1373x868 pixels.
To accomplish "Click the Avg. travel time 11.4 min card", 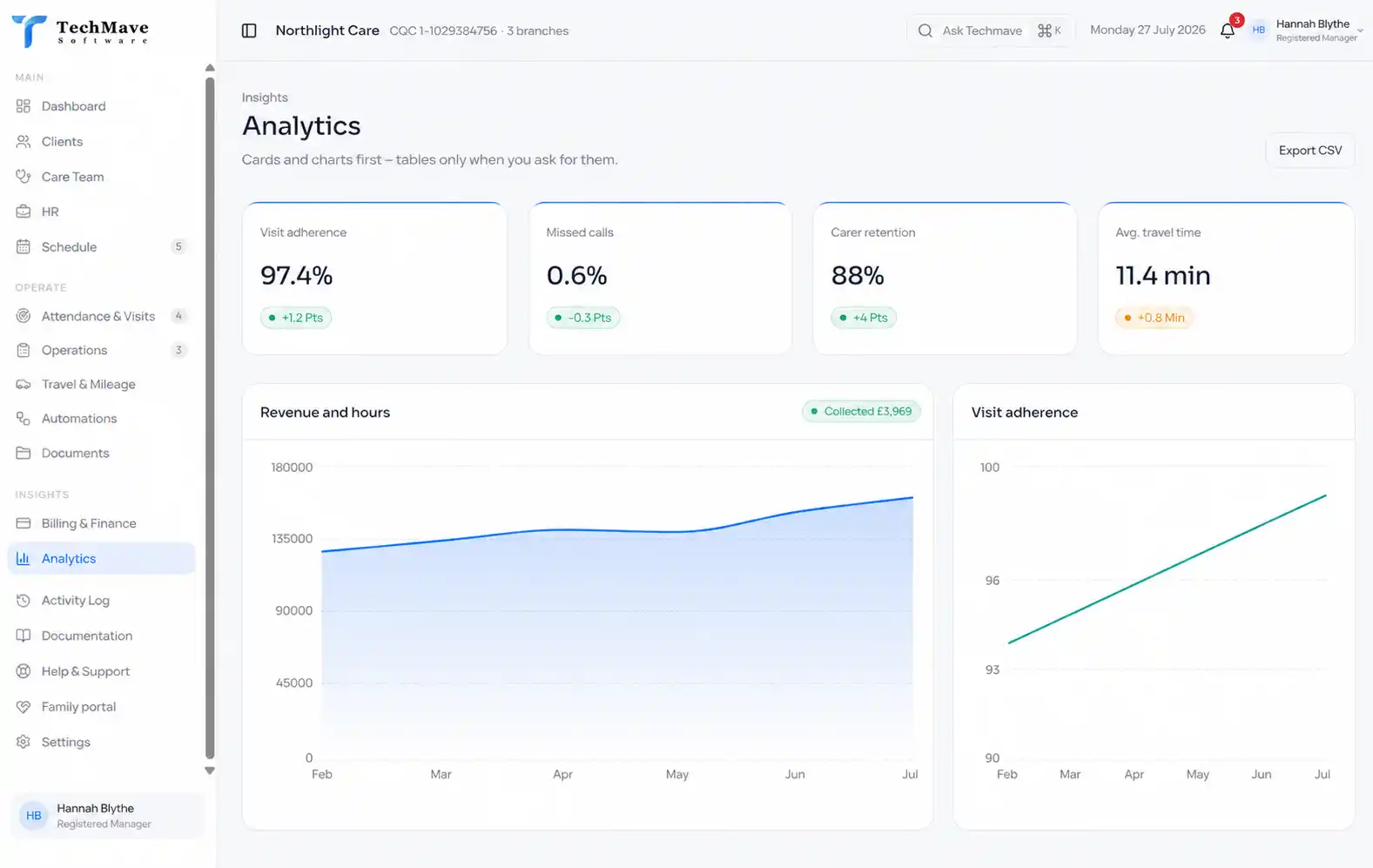I will 1226,279.
